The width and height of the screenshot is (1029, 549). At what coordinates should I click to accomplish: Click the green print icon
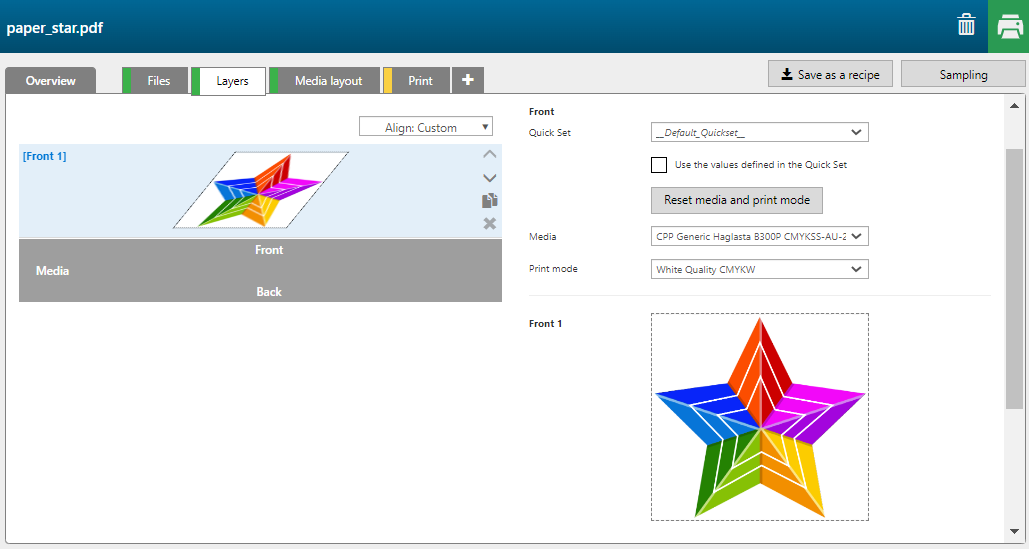coord(1008,26)
